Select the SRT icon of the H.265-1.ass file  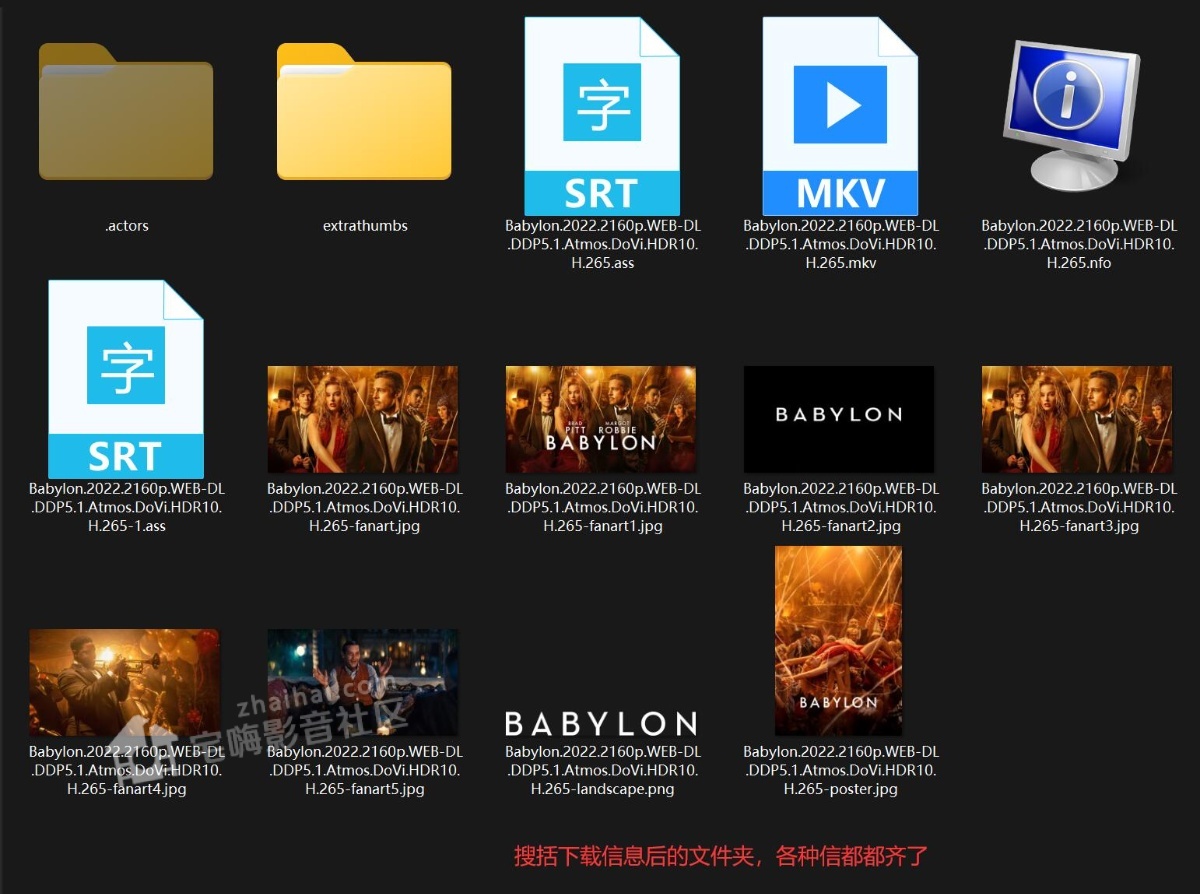(126, 379)
